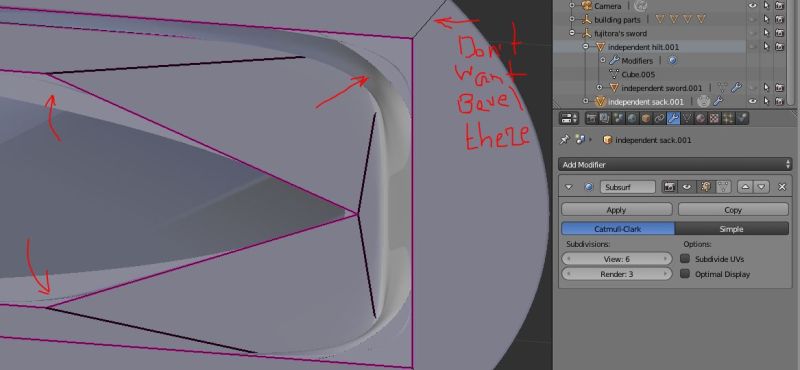Select the Simple subdivision type
The height and width of the screenshot is (370, 800).
[732, 229]
